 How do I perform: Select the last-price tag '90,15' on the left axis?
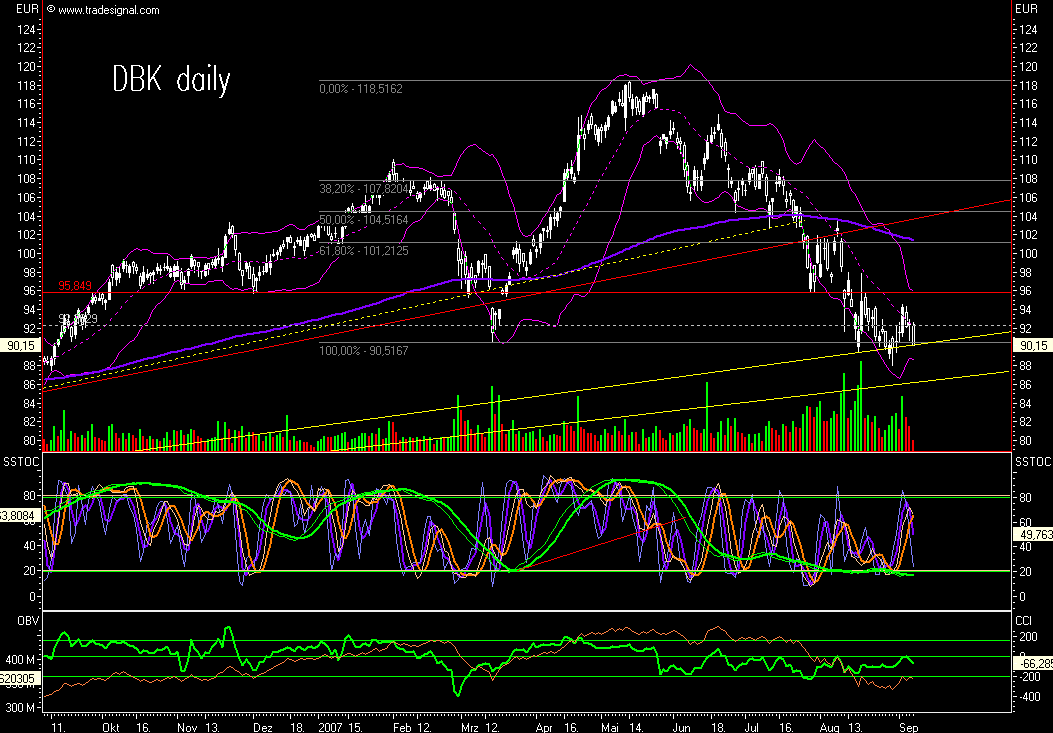(x=20, y=345)
